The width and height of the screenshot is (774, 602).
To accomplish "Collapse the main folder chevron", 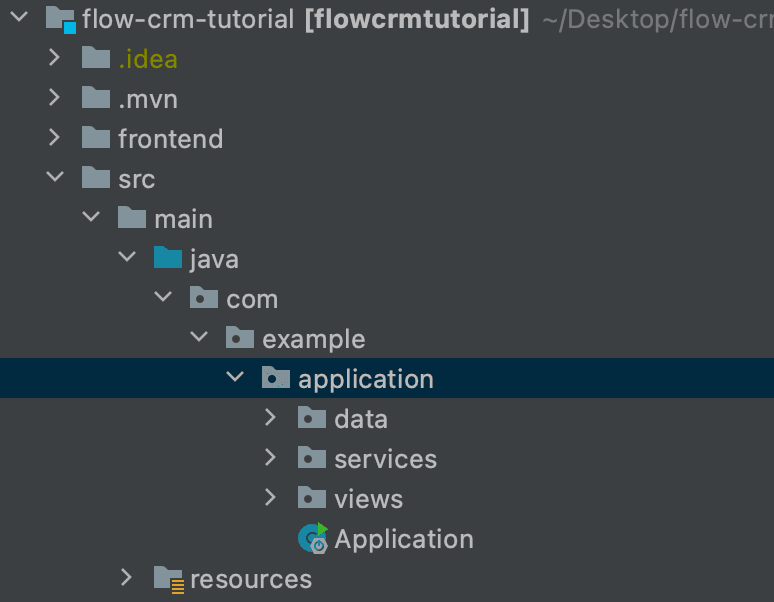I will coord(91,217).
